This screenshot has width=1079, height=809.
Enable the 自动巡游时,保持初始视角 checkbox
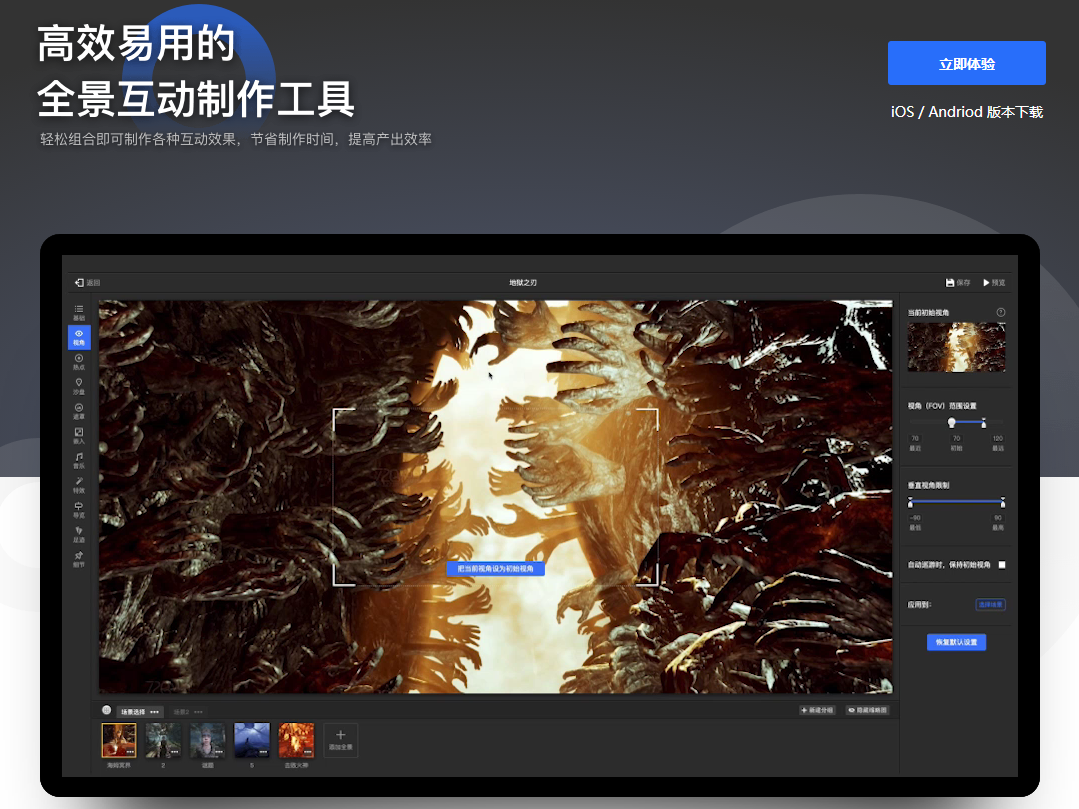[1002, 565]
